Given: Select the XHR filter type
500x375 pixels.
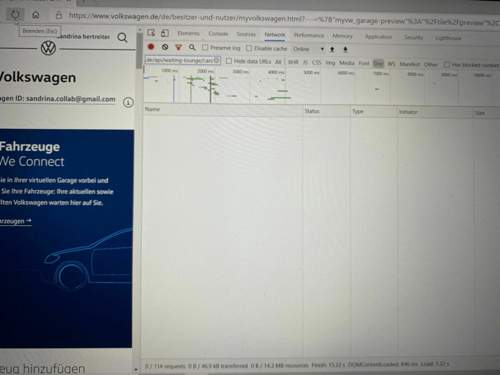Looking at the screenshot, I should click(293, 62).
